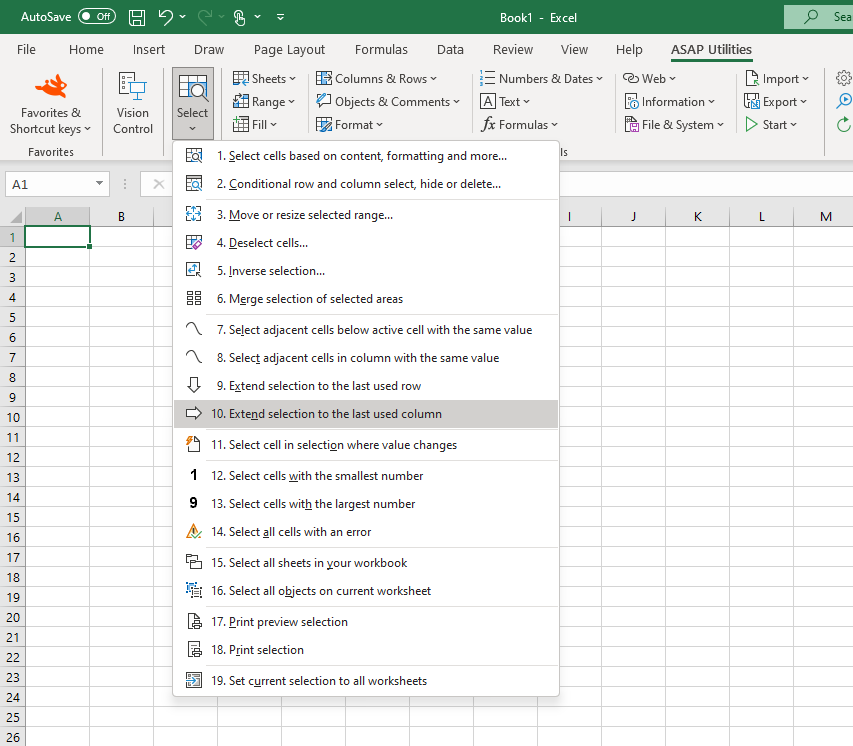Click the Select All corner triangle

[x=16, y=217]
